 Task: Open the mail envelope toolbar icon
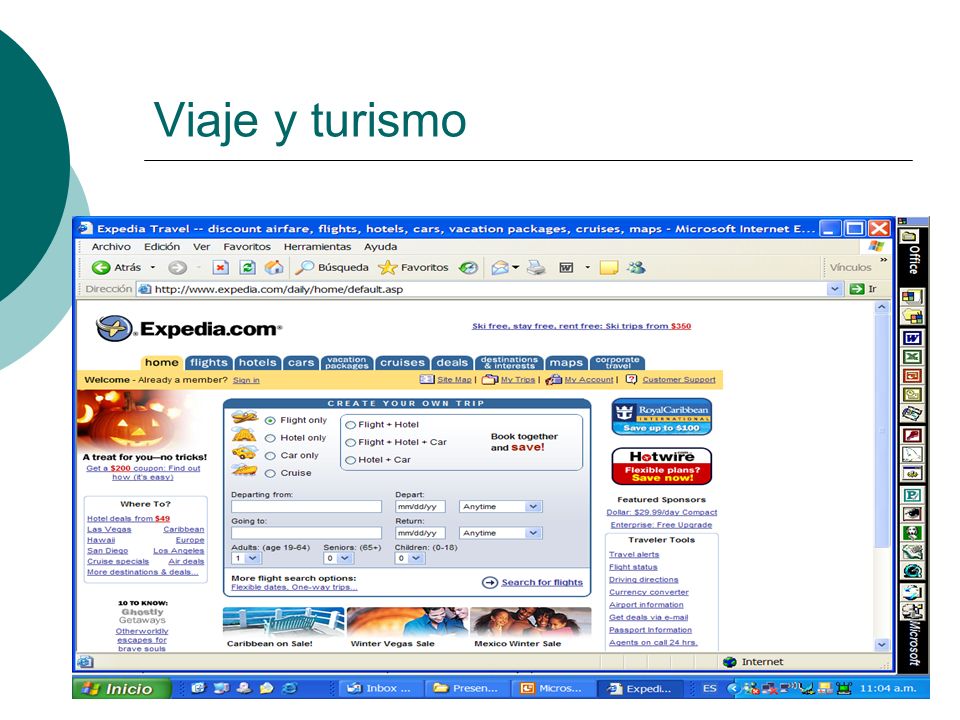(500, 268)
